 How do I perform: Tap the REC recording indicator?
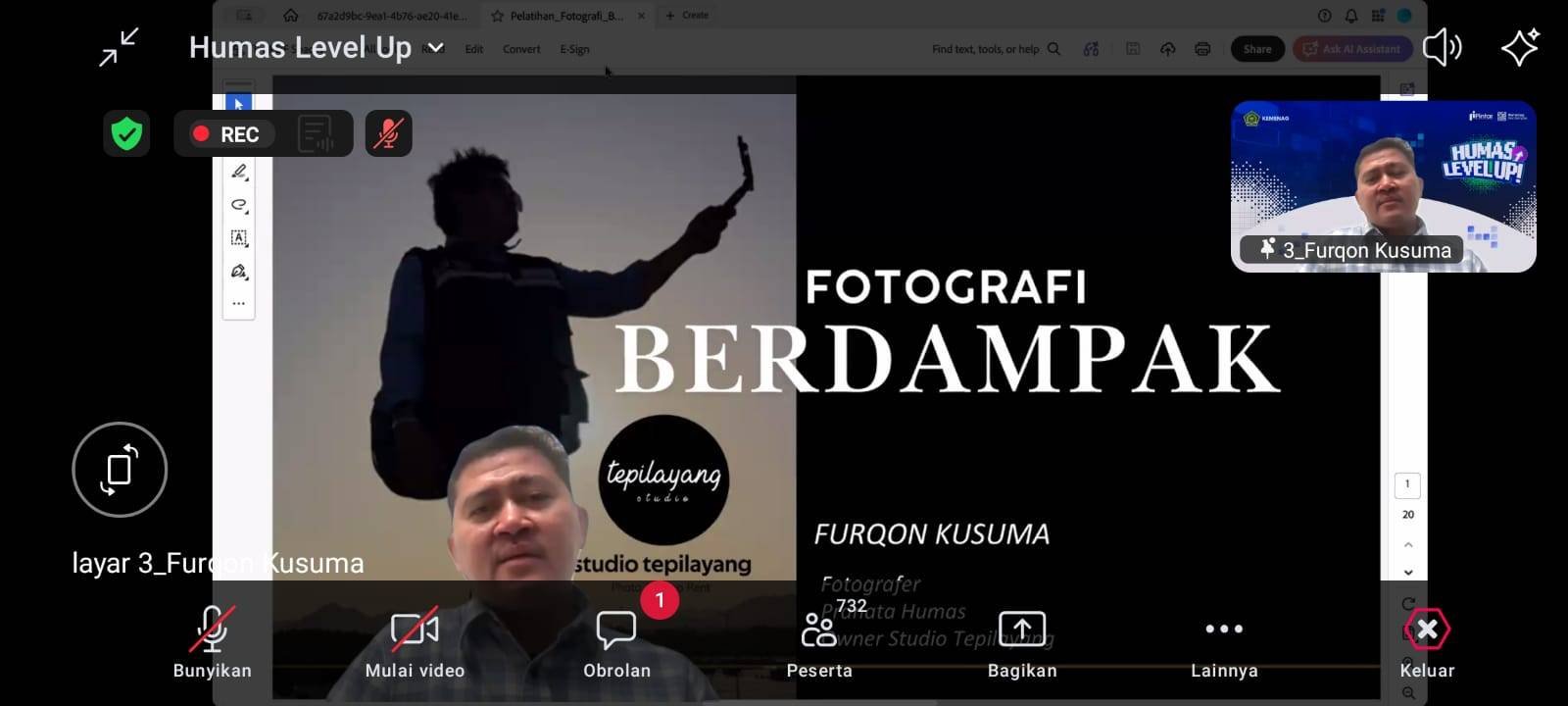point(226,134)
